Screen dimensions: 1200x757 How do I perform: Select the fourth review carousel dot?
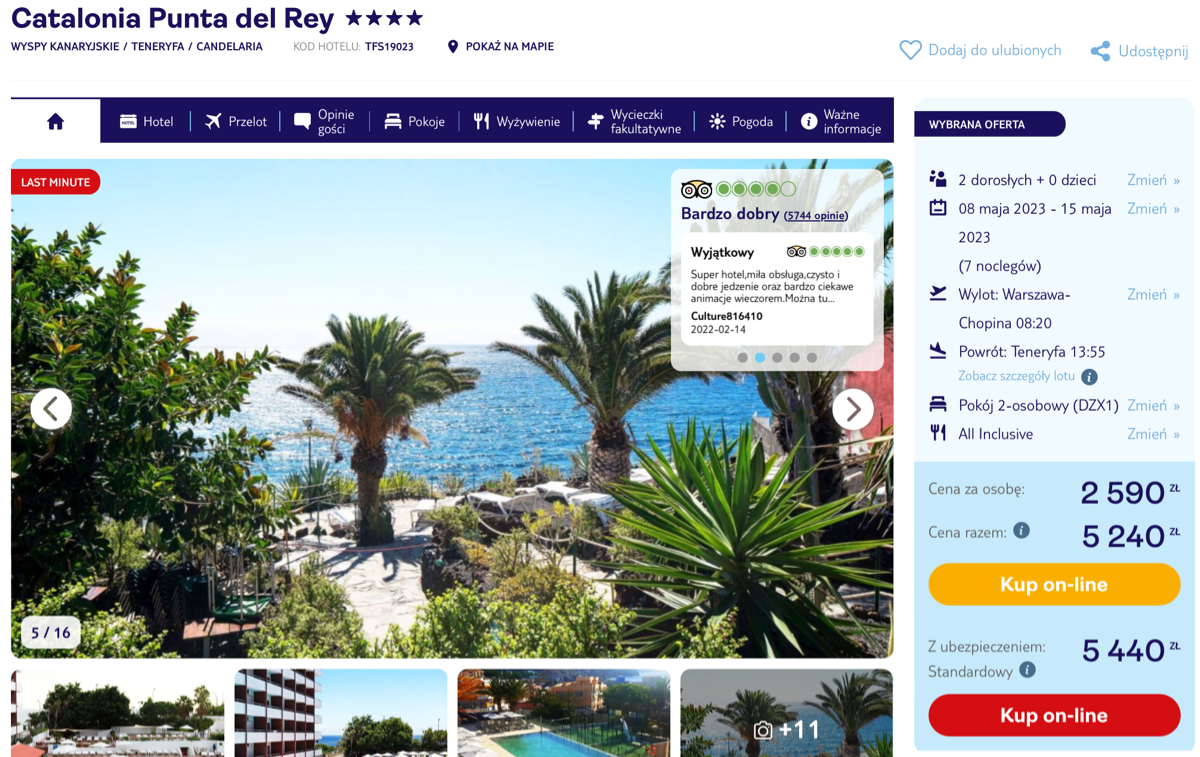tap(794, 357)
